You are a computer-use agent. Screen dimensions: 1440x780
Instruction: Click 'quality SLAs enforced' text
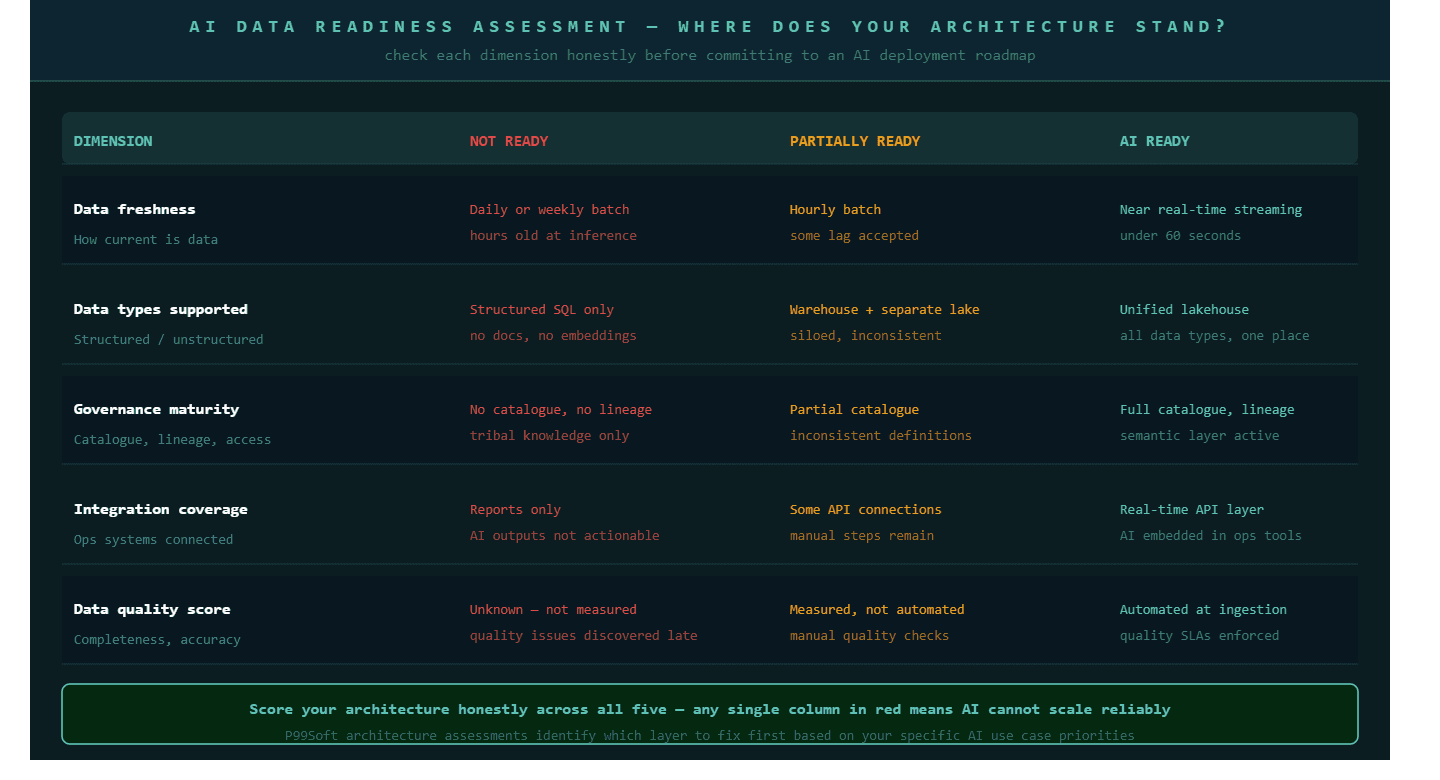pyautogui.click(x=1200, y=635)
